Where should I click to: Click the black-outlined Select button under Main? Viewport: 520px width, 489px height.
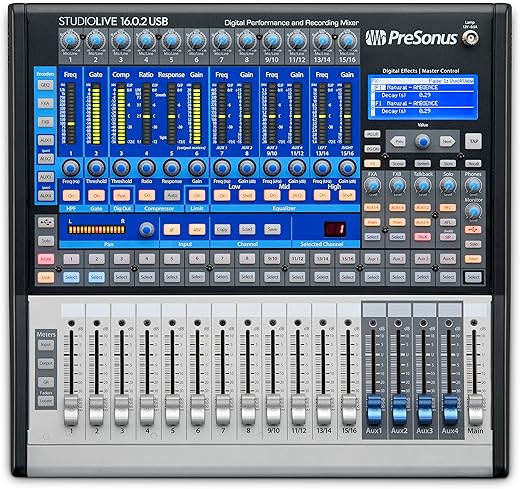pyautogui.click(x=473, y=277)
